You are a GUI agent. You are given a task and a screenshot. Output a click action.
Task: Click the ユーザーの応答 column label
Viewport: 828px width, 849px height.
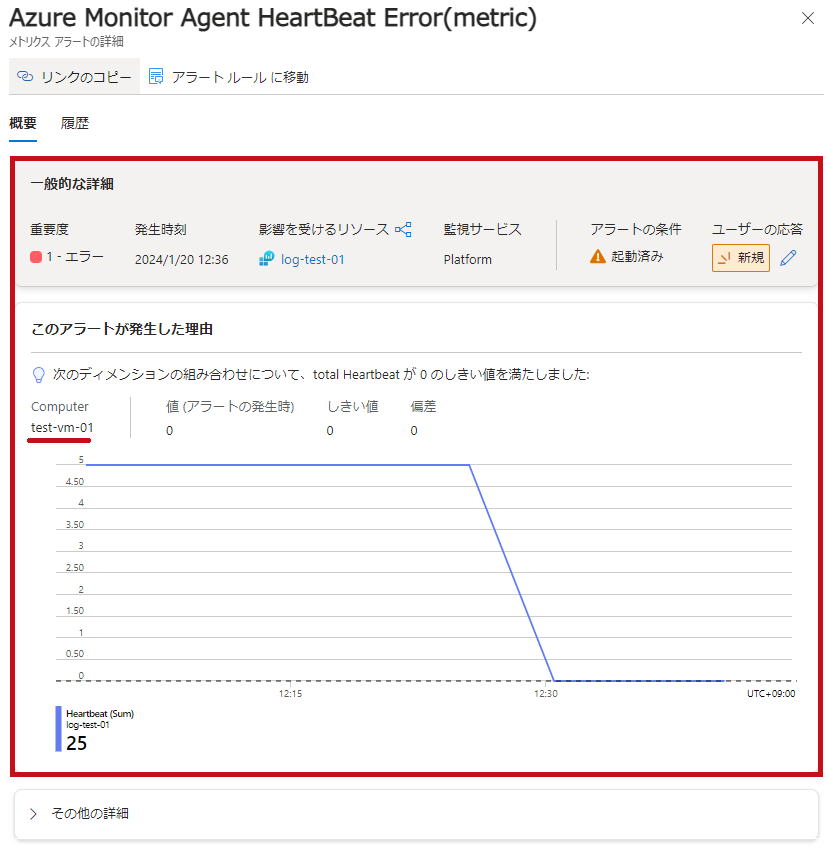pos(757,230)
